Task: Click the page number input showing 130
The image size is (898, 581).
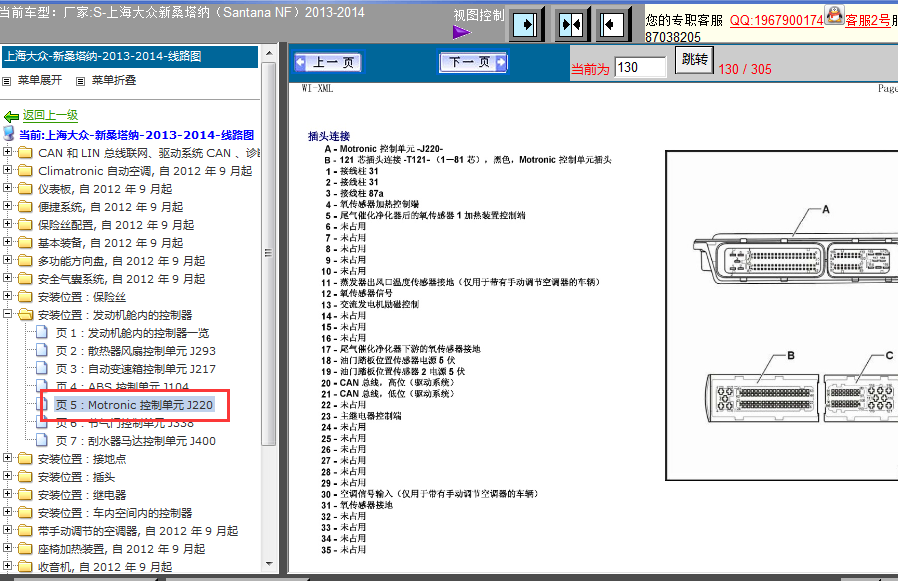Action: tap(640, 68)
